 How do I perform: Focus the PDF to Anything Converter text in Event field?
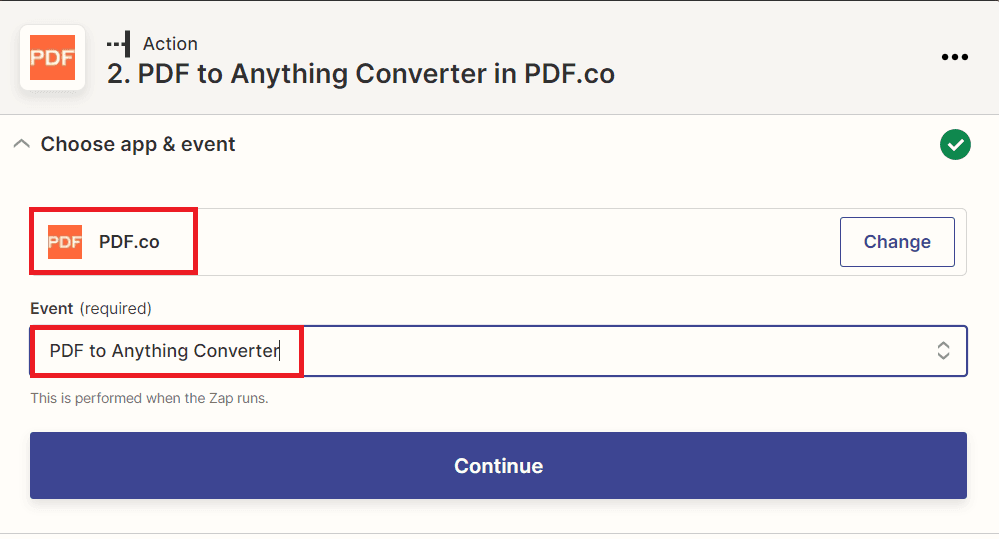coord(164,350)
